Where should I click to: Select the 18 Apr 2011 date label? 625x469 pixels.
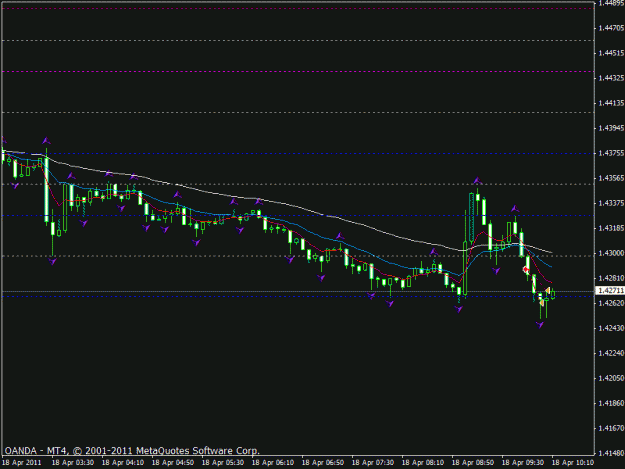22,463
